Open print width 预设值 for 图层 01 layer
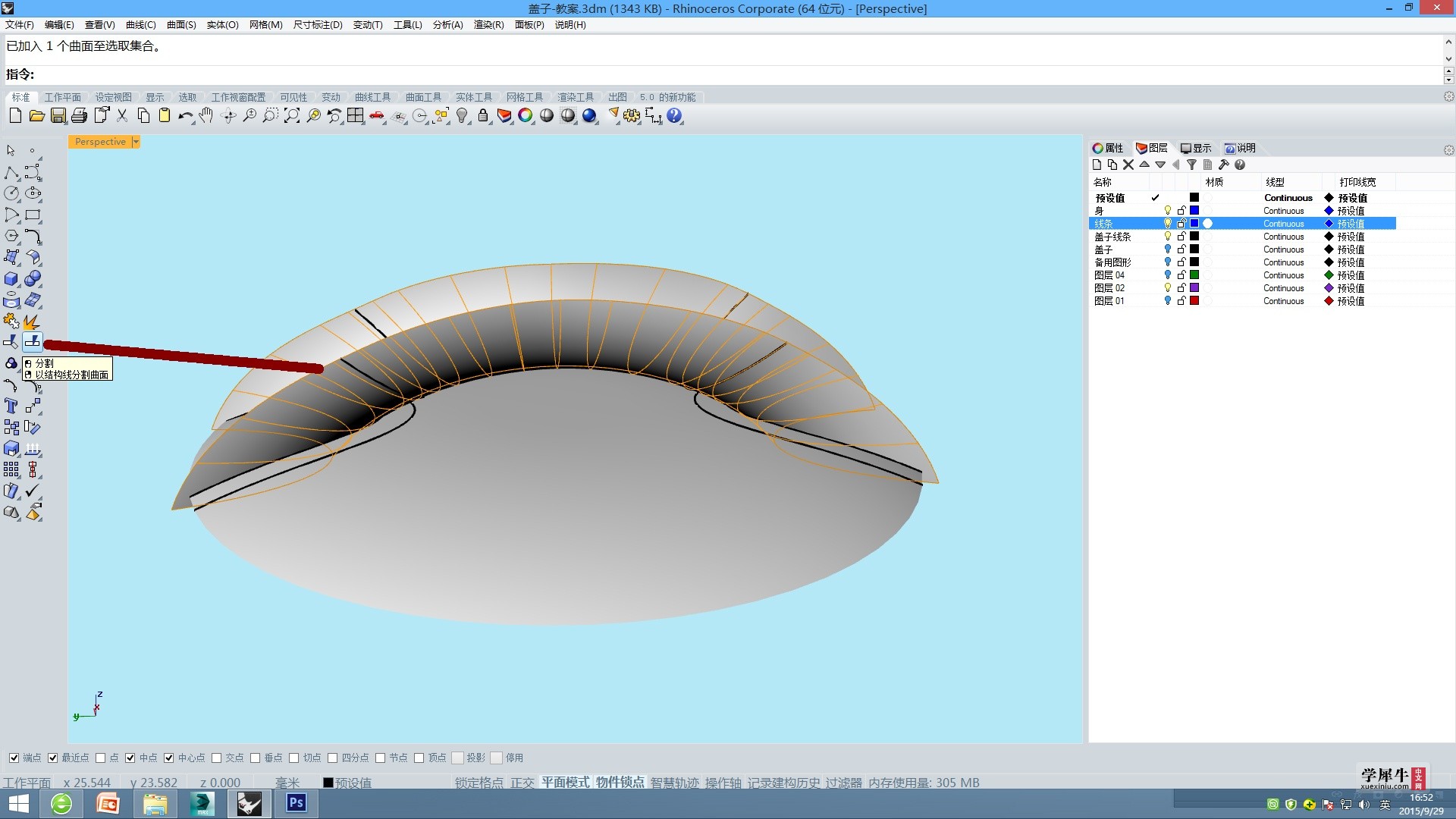This screenshot has height=819, width=1456. tap(1351, 301)
